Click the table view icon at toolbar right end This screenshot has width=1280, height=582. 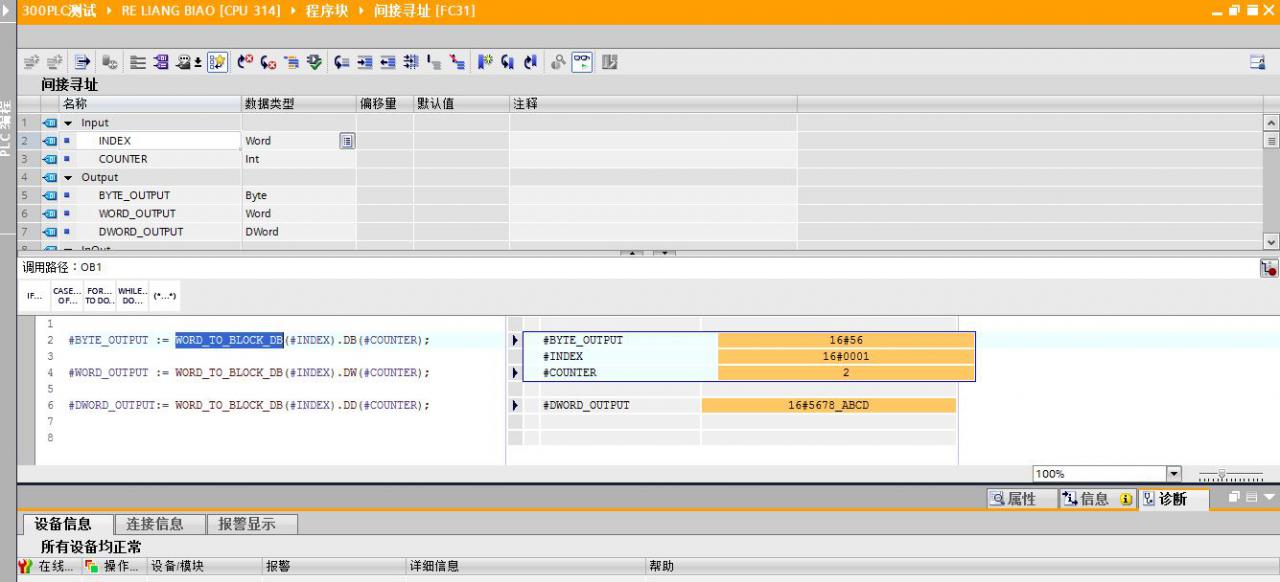1258,63
